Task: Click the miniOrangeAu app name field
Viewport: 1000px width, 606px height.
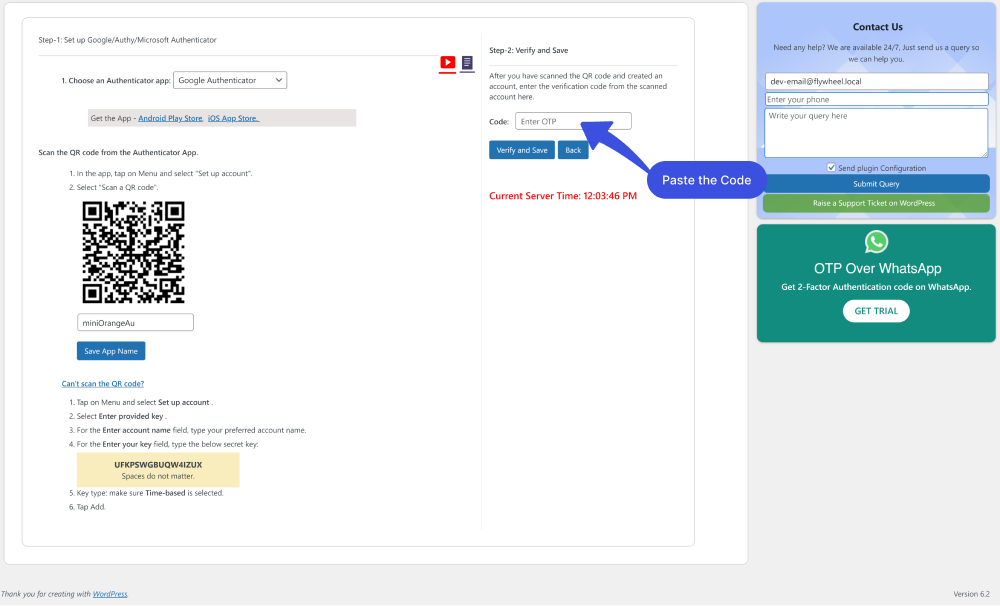Action: click(135, 323)
